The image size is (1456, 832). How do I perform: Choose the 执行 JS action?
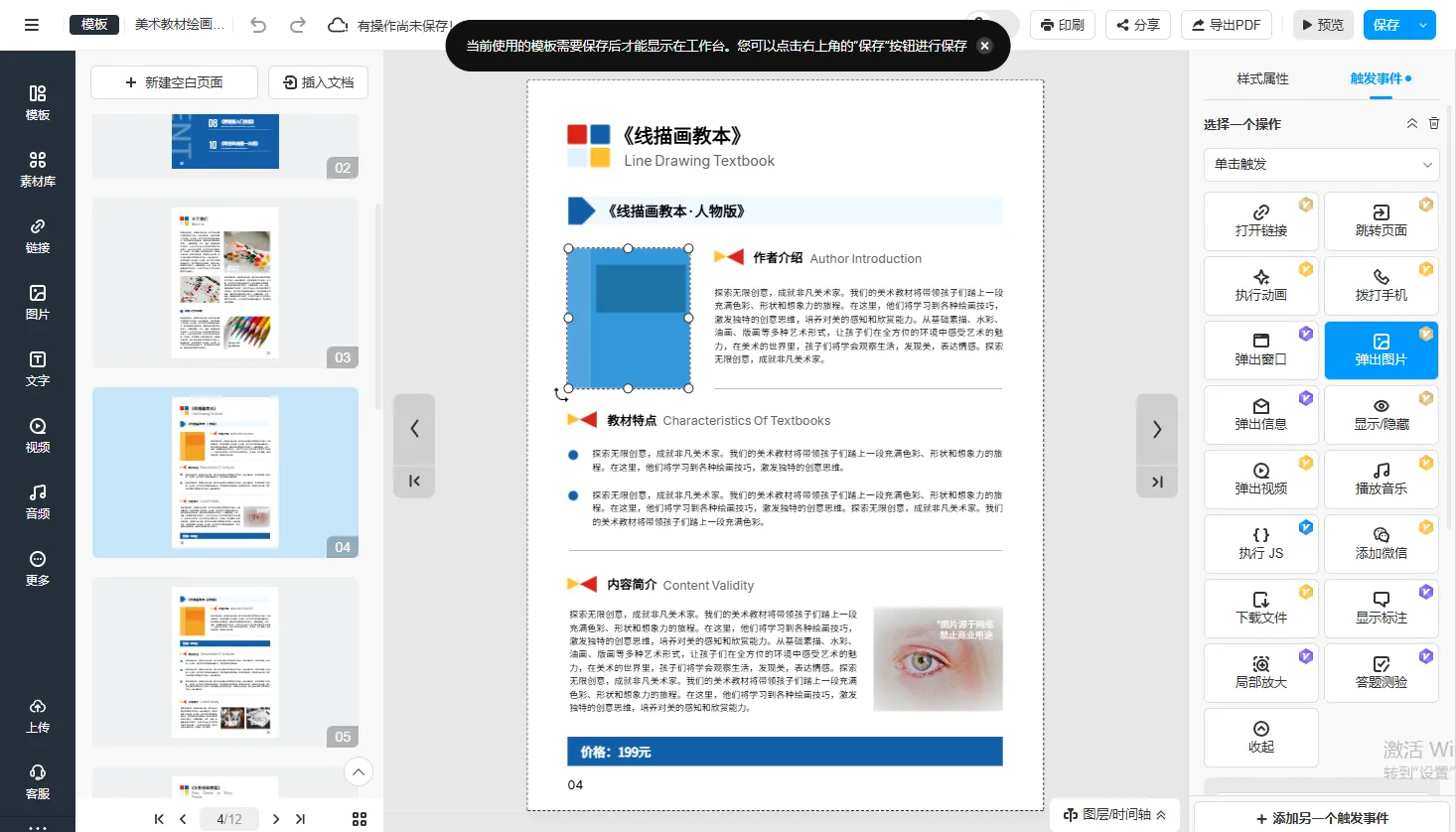point(1261,544)
